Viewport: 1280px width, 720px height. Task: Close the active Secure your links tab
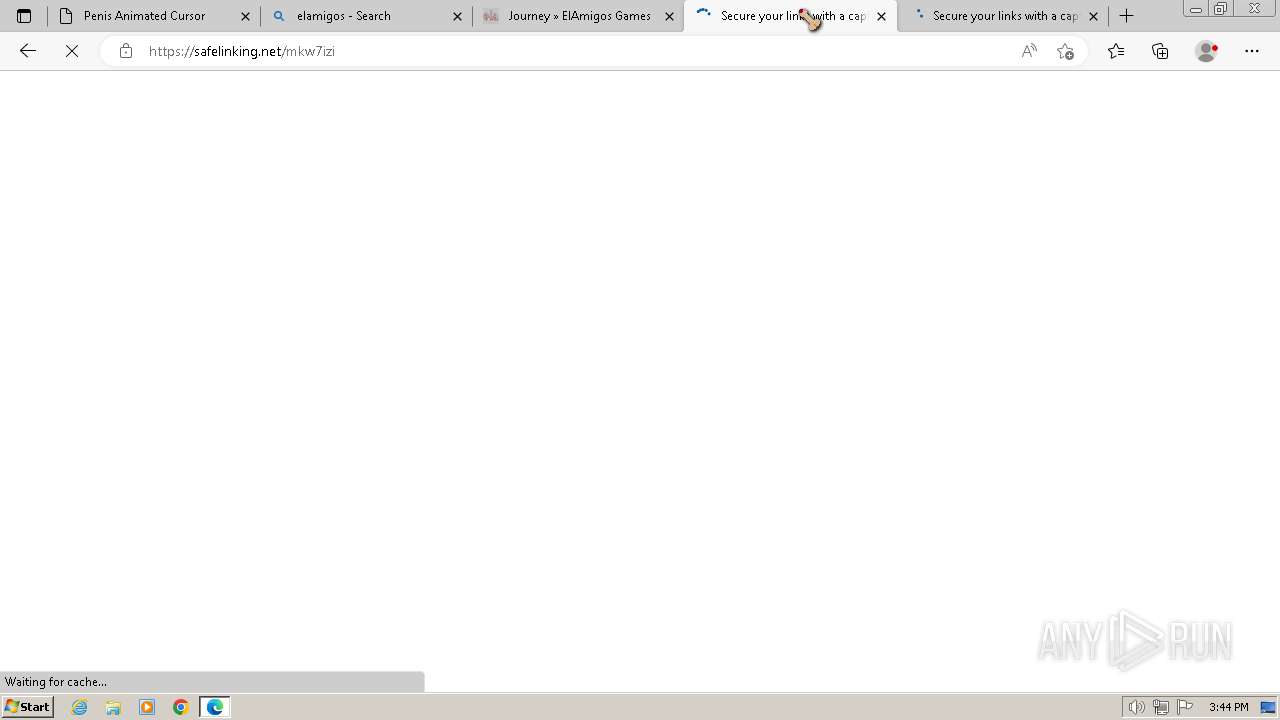tap(881, 16)
